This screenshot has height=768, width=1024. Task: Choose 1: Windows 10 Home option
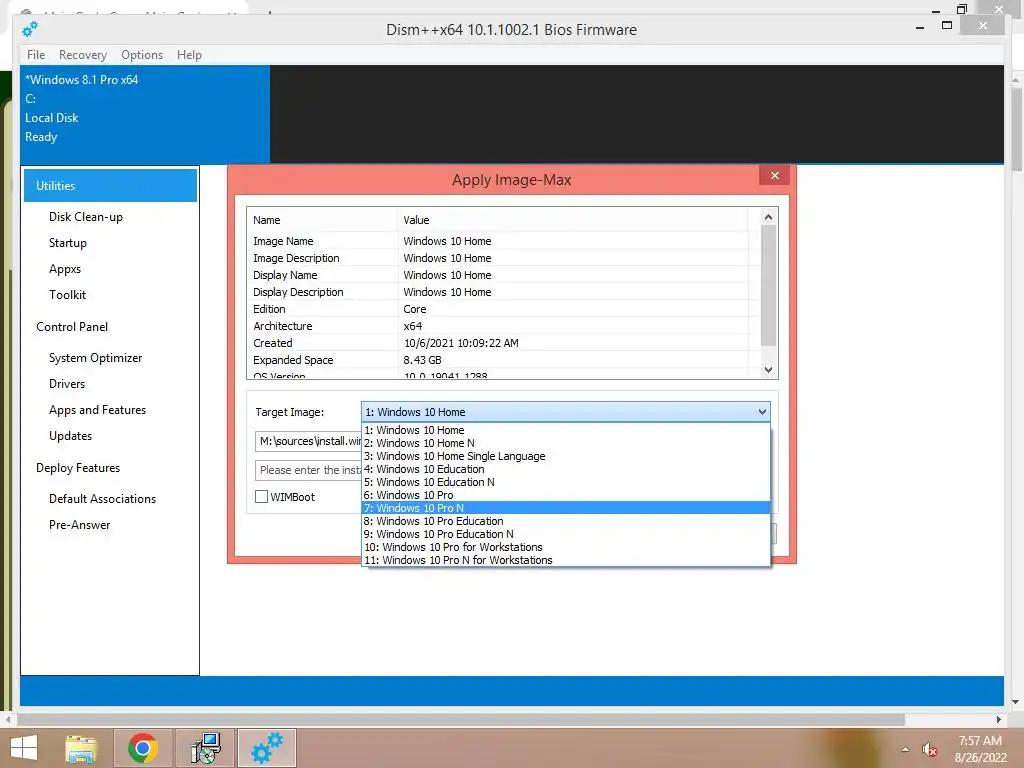(566, 430)
